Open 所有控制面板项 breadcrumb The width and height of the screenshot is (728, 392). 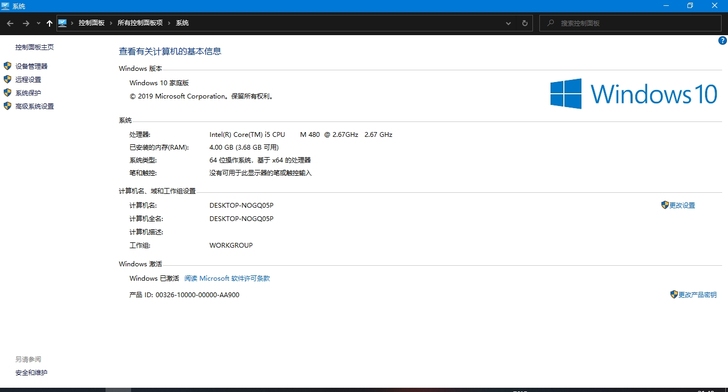click(140, 23)
